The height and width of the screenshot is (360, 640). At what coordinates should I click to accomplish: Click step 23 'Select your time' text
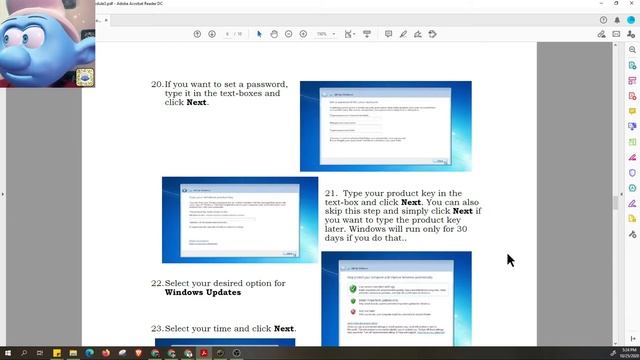224,329
